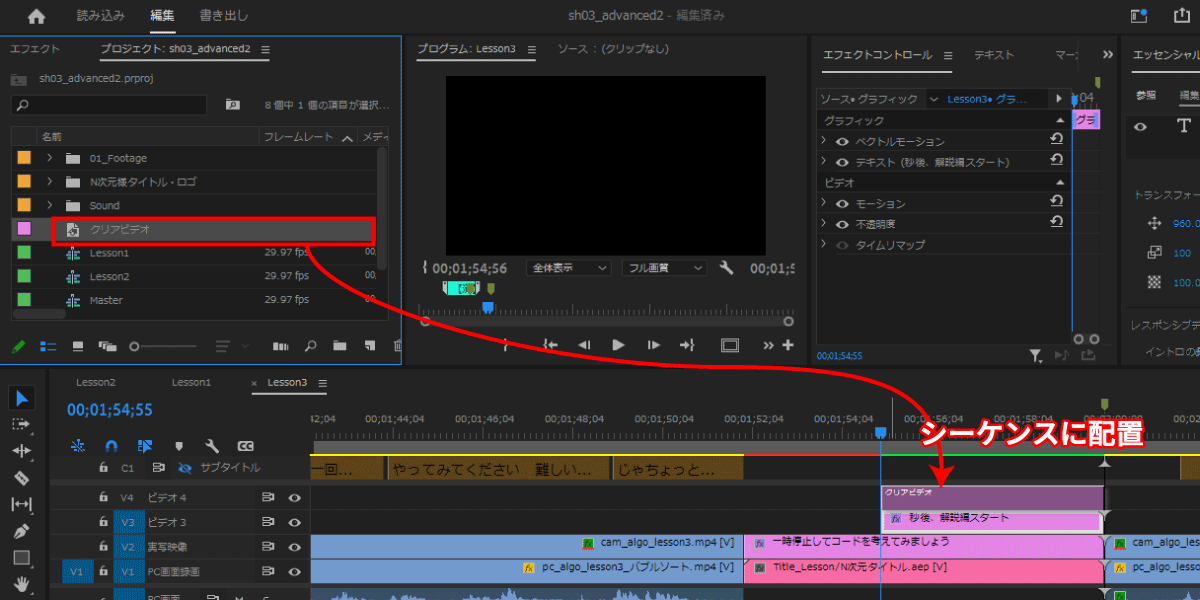This screenshot has width=1200, height=600.
Task: Click the Project panel pencil writable icon
Action: (x=19, y=347)
